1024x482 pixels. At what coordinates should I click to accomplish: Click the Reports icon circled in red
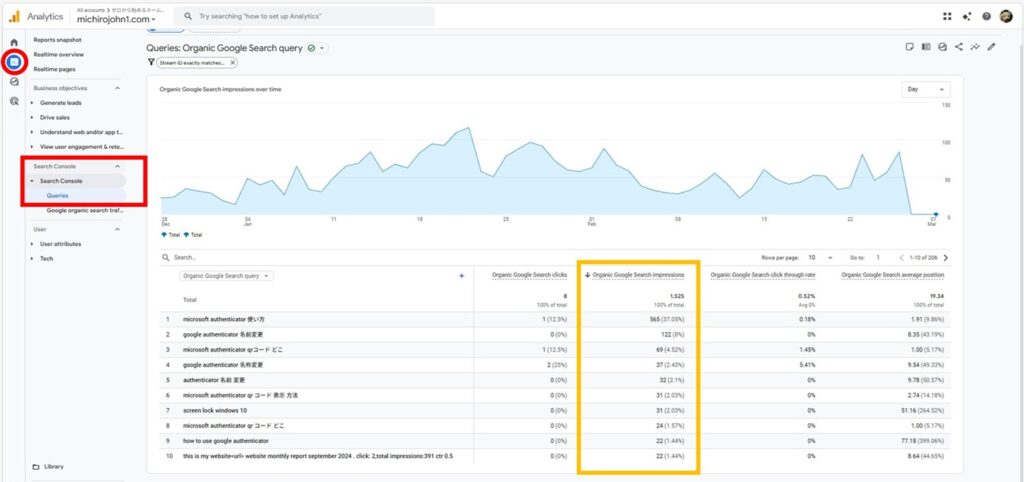(14, 62)
